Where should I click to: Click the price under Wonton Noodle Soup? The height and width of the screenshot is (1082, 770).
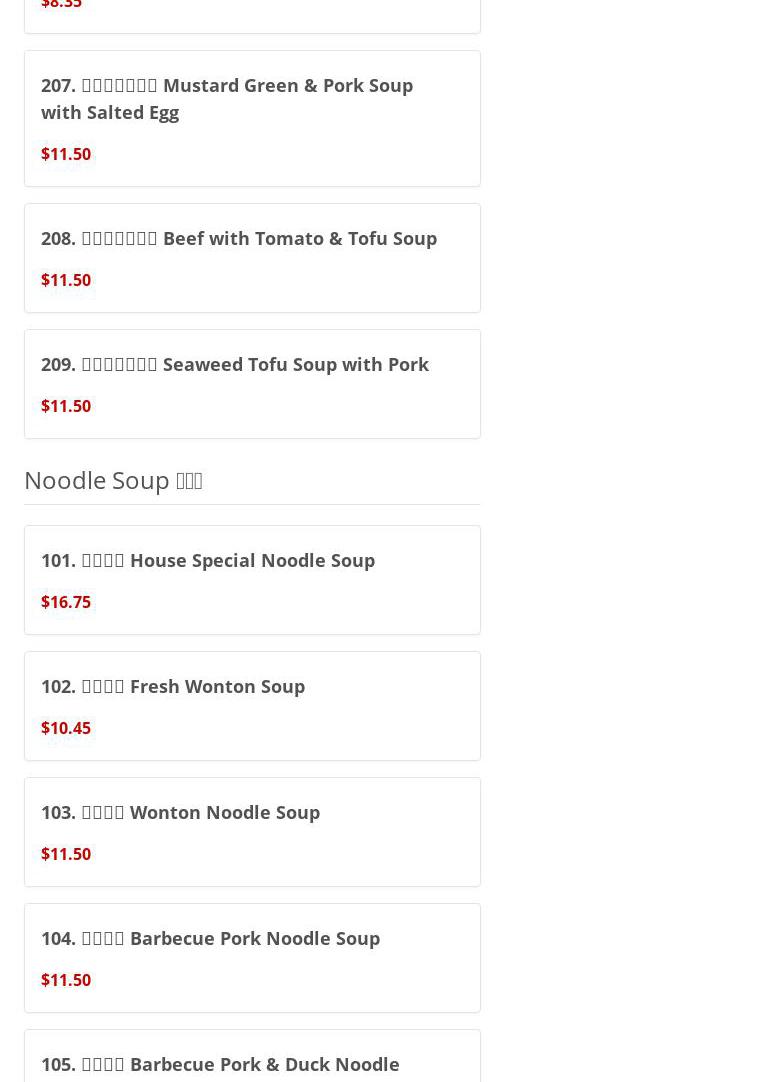coord(66,854)
